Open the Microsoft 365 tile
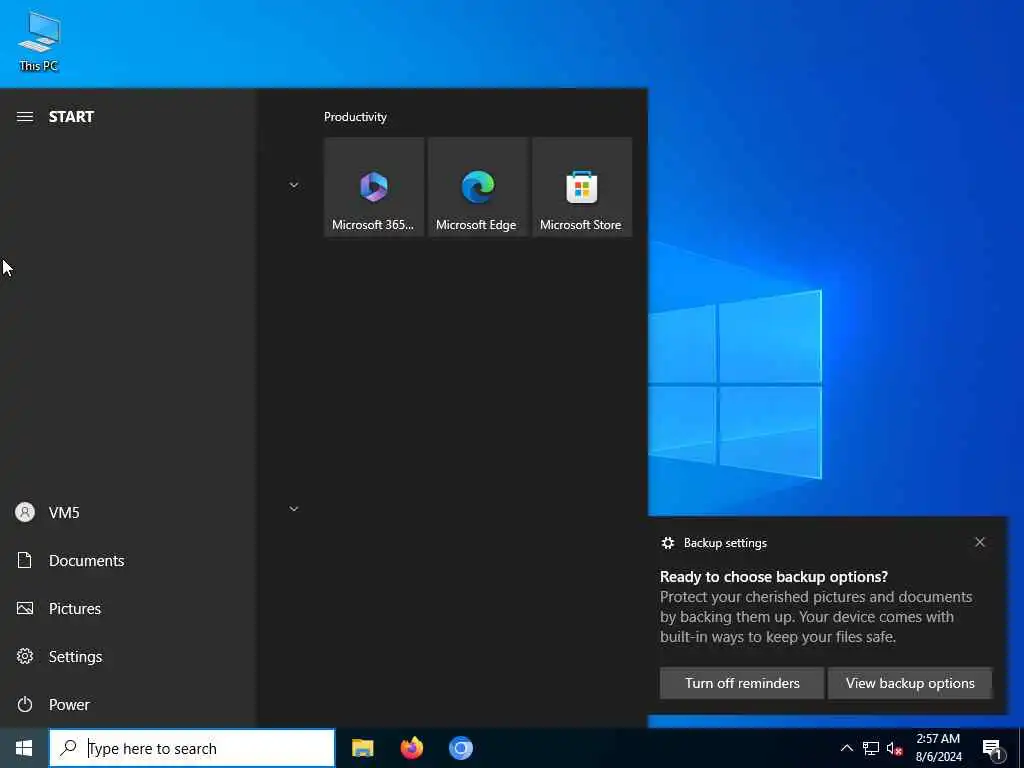The image size is (1024, 768). coord(374,187)
